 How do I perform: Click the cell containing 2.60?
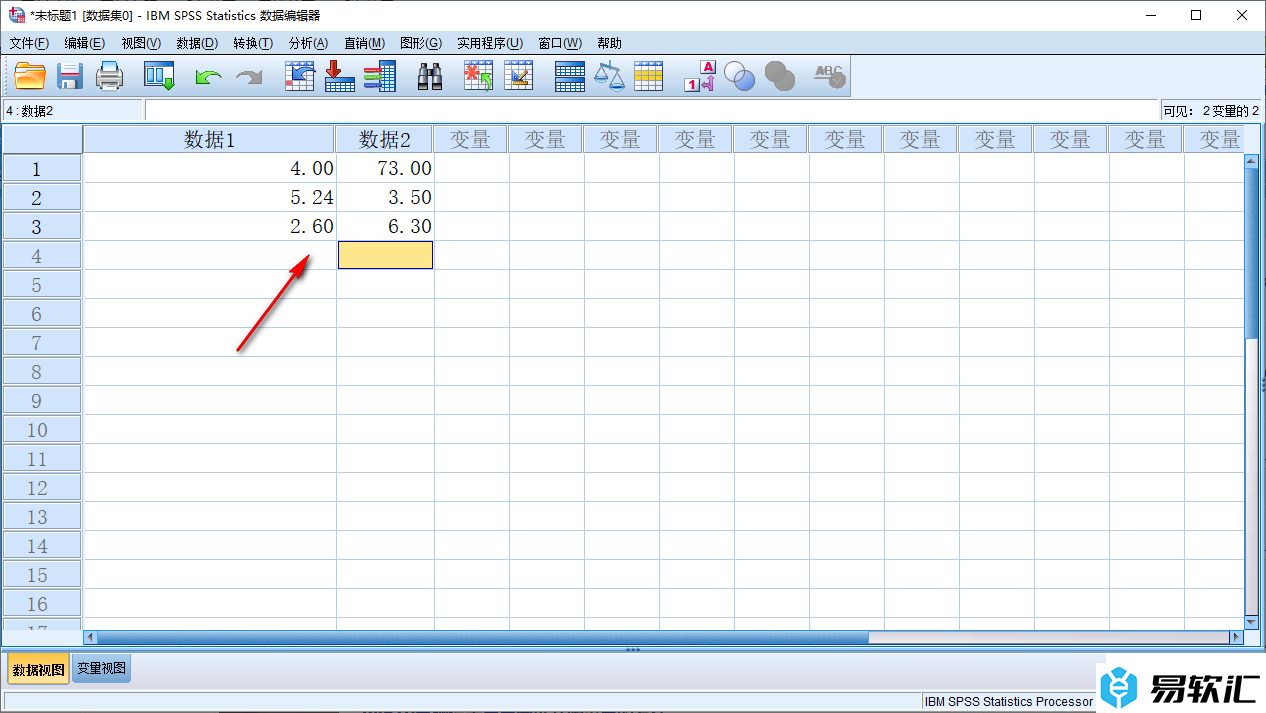[x=210, y=227]
